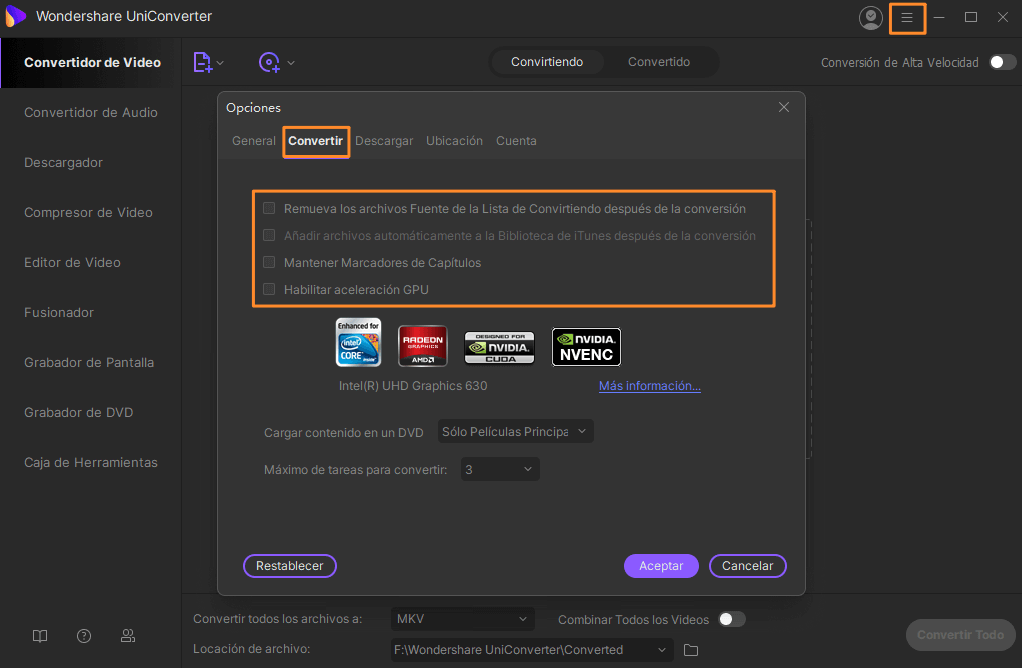Check Mantener Marcadores de Capítulos
This screenshot has width=1022, height=668.
[269, 262]
